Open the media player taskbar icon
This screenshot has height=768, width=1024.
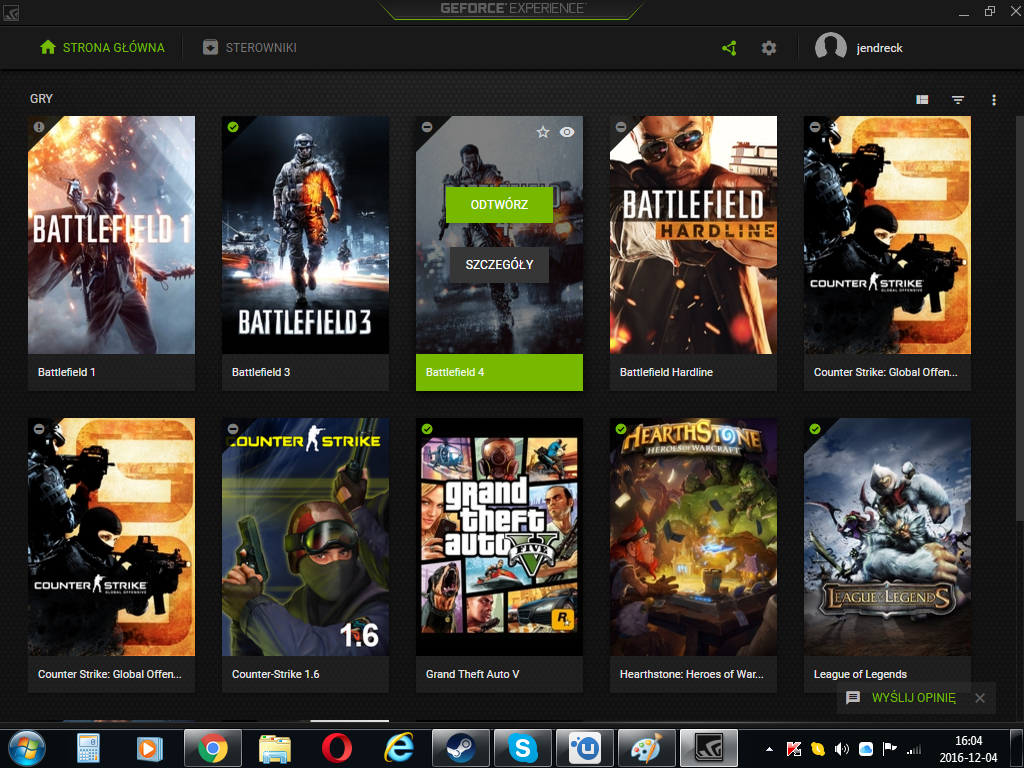(x=149, y=748)
